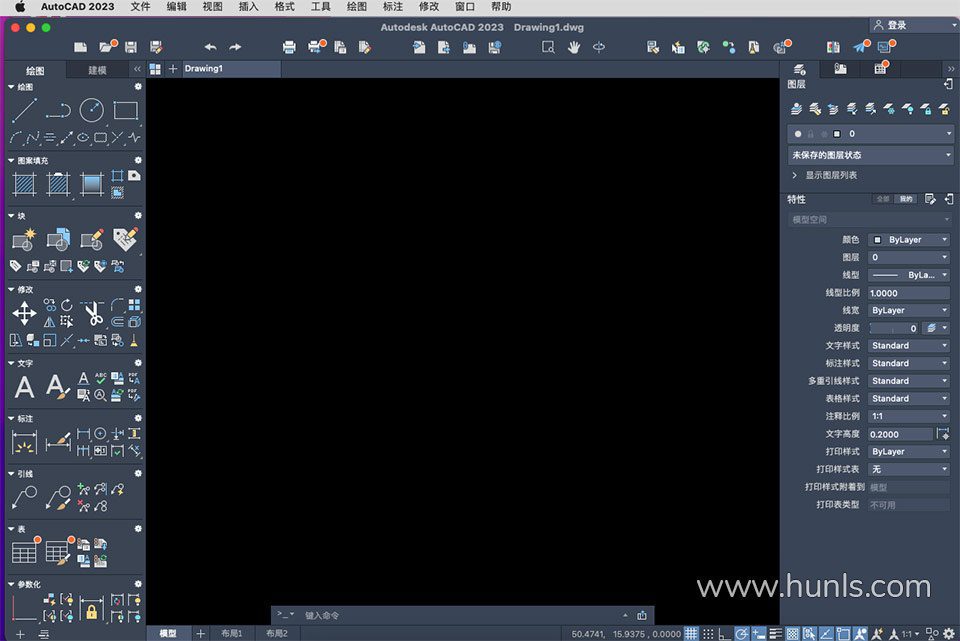Click the 模型 model tab button

click(168, 634)
